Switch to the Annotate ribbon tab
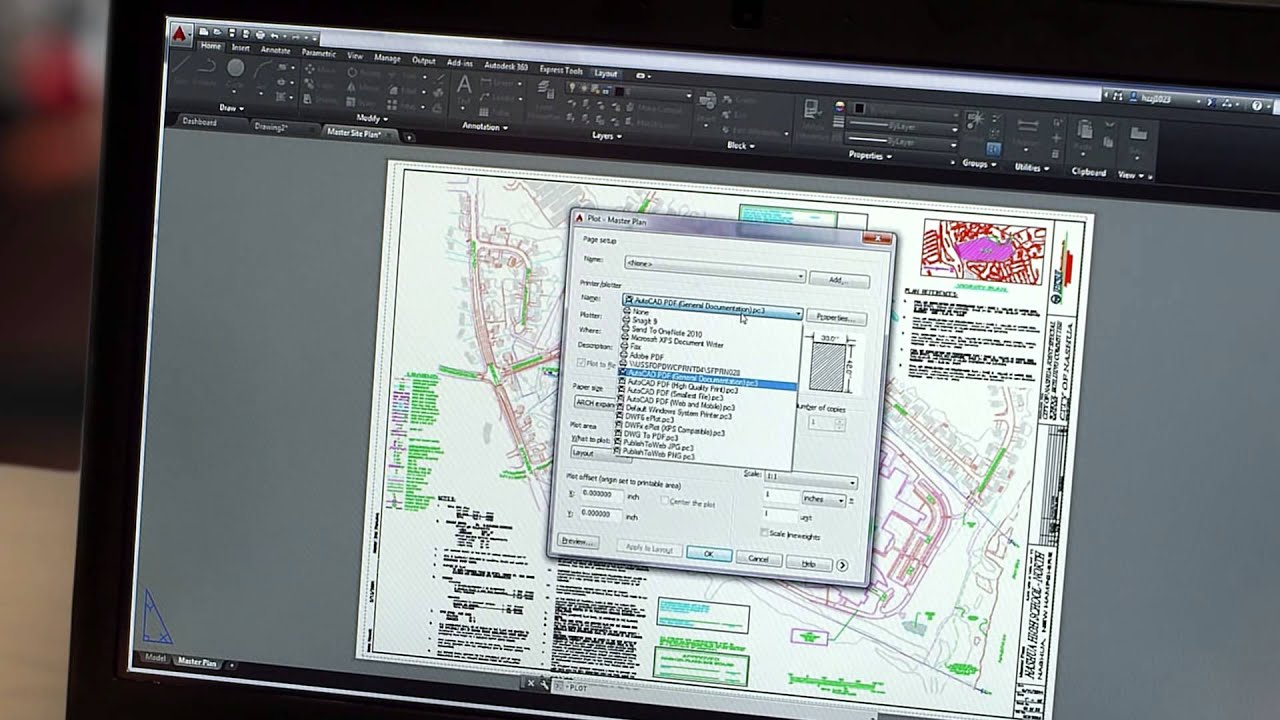 point(275,49)
